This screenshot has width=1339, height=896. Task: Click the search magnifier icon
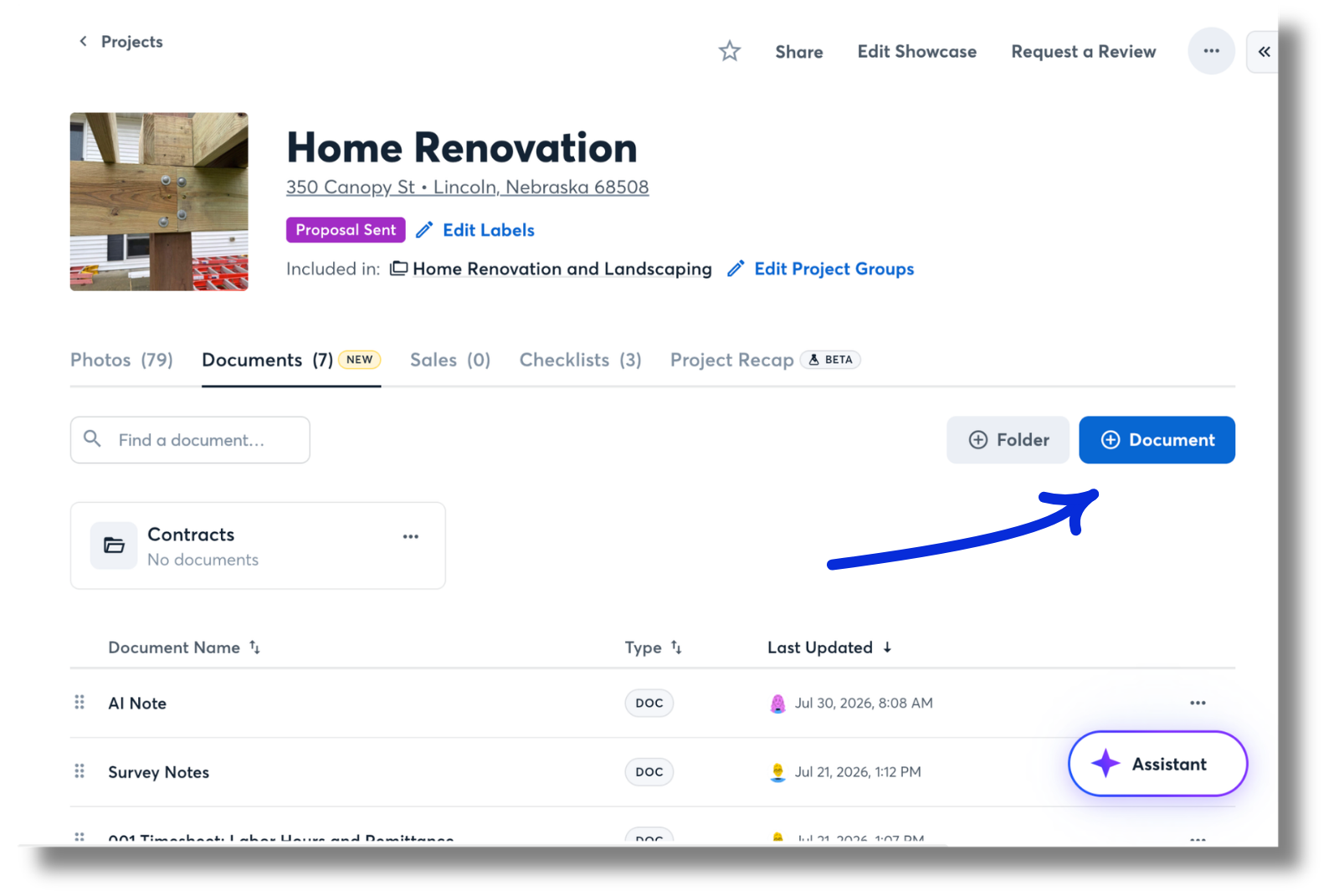[93, 438]
